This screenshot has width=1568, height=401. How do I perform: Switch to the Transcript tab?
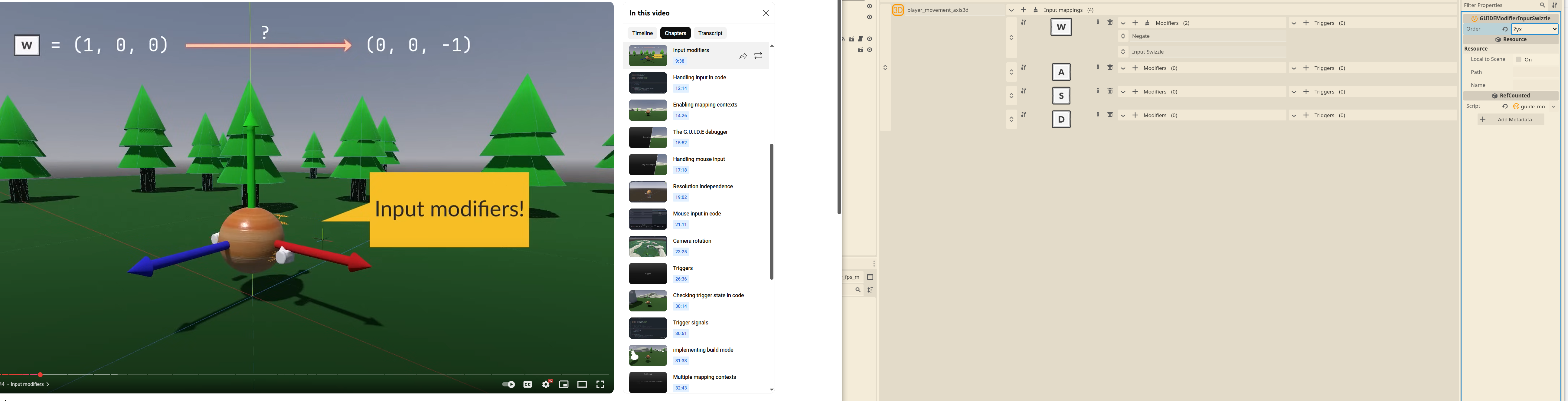[x=710, y=33]
